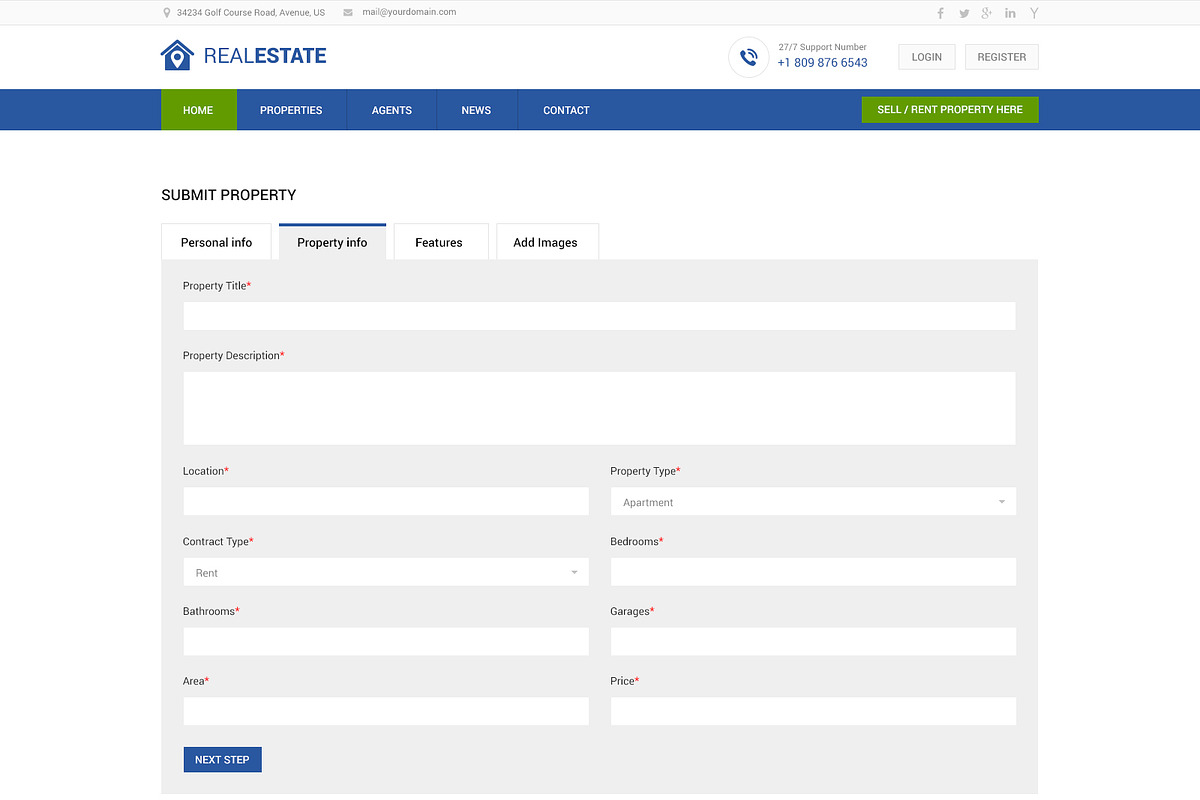Expand the Property Type dropdown
Image resolution: width=1200 pixels, height=800 pixels.
coord(813,502)
